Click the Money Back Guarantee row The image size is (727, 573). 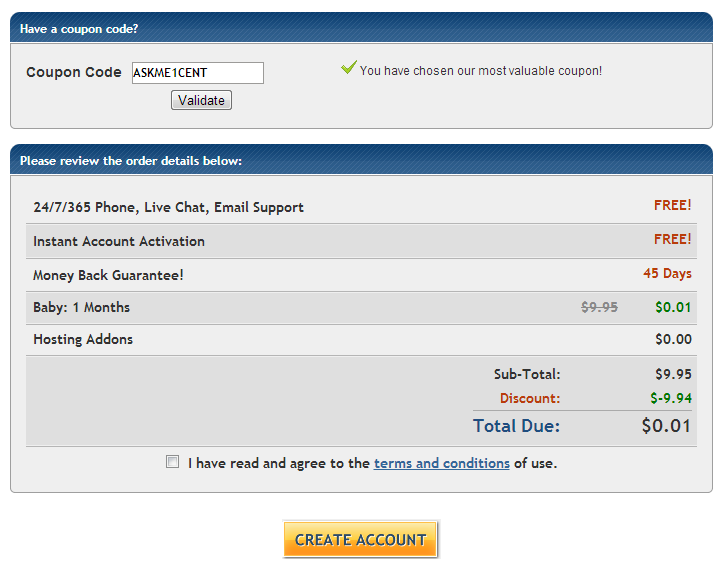tap(108, 275)
